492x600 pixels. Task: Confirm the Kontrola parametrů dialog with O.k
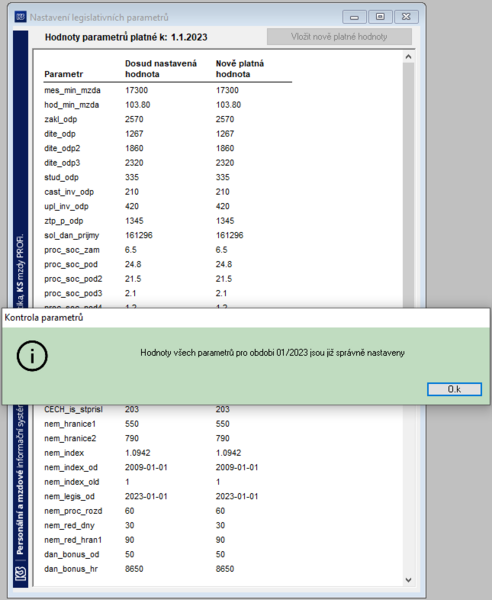tap(454, 389)
